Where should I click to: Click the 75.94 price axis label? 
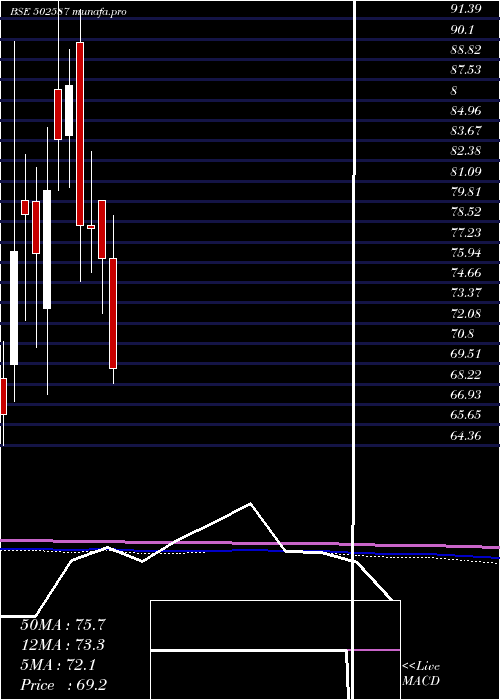(x=466, y=253)
